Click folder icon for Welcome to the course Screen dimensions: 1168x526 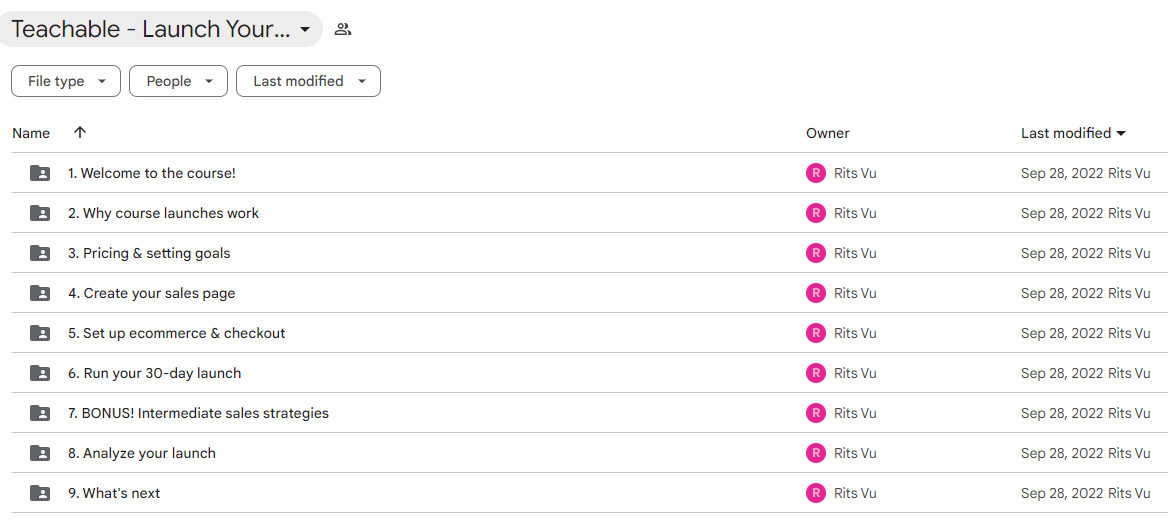coord(39,174)
